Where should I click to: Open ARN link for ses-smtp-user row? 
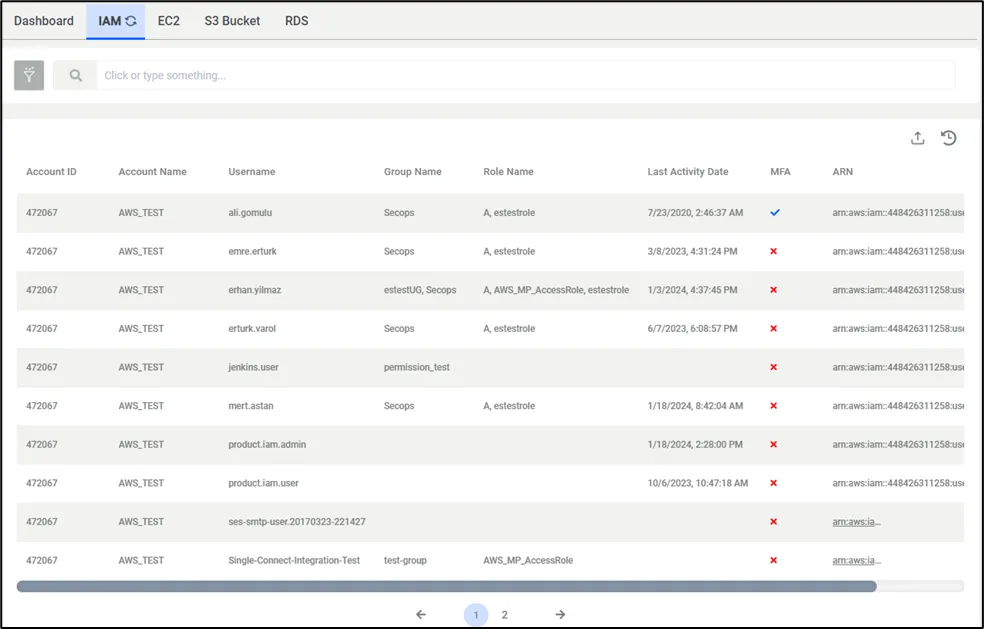tap(857, 522)
